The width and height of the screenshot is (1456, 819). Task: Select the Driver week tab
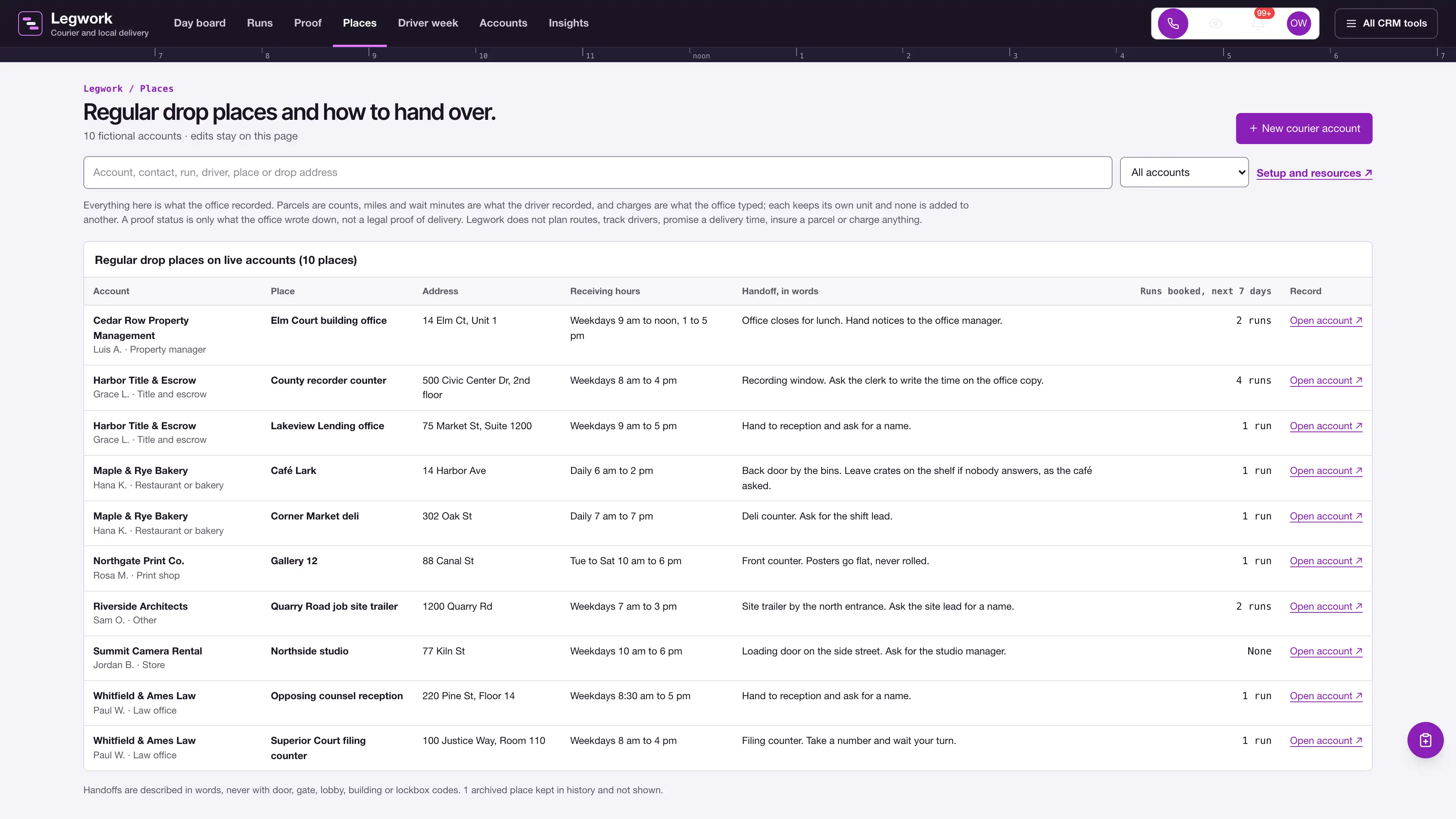click(428, 23)
